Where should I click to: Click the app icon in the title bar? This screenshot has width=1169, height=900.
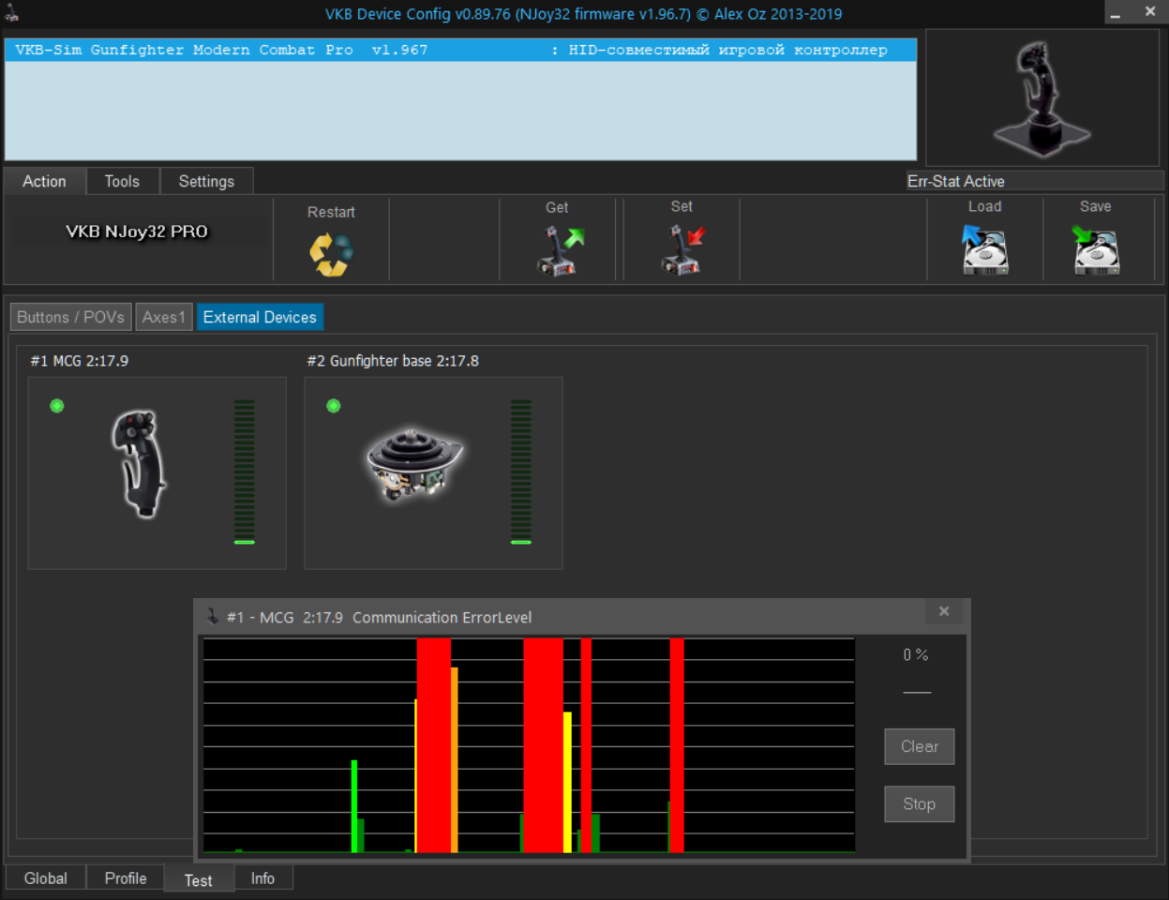pos(12,13)
